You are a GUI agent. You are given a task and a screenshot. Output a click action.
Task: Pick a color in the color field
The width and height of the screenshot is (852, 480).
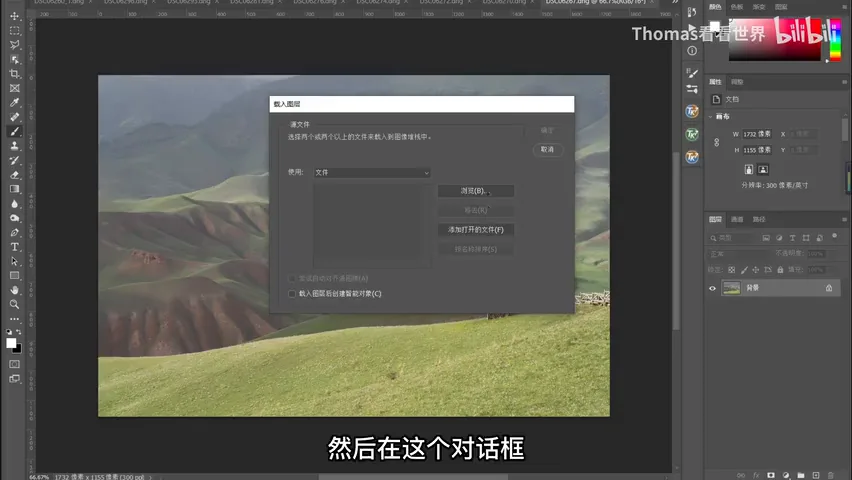(774, 38)
